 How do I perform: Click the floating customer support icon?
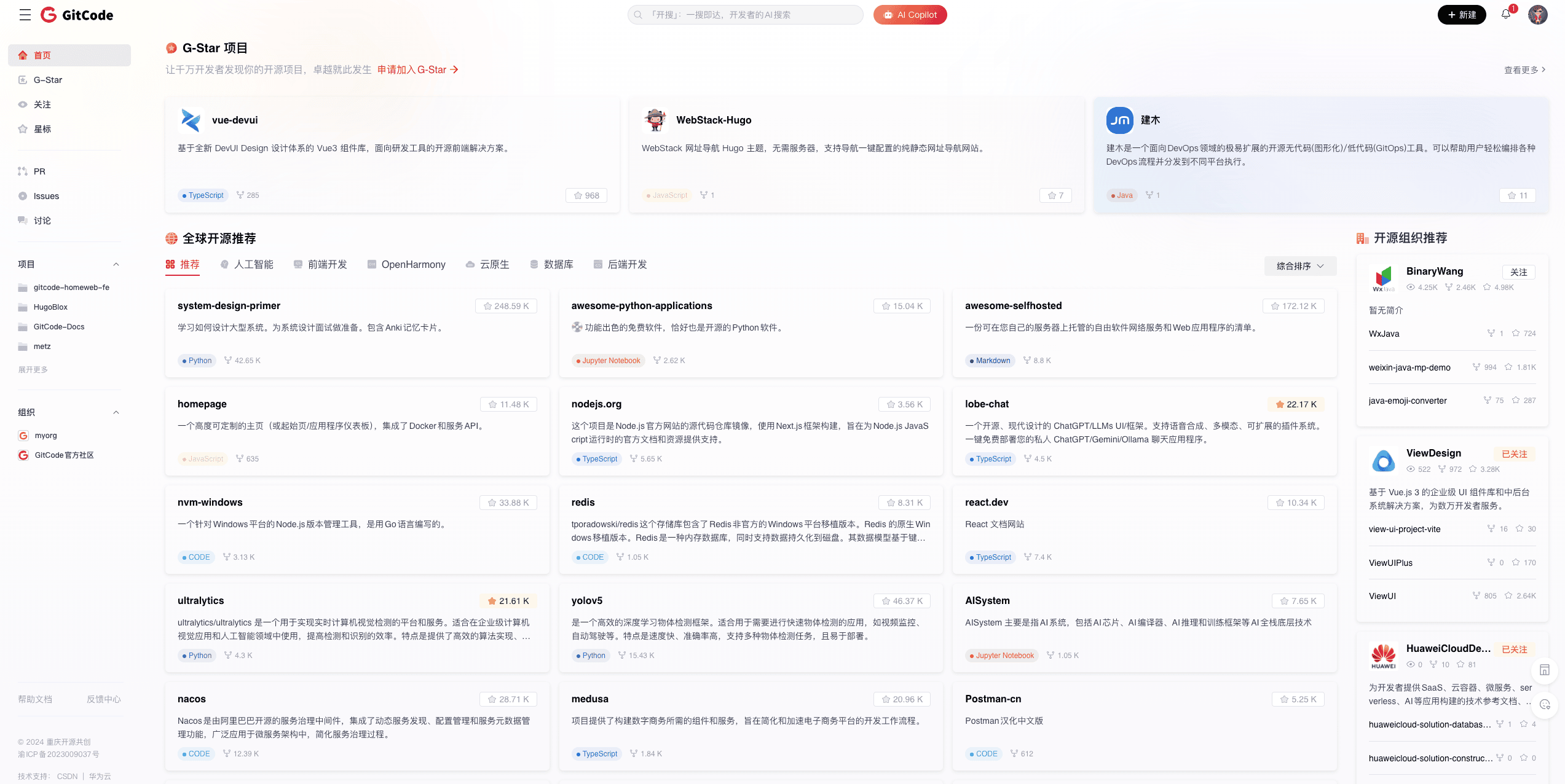tap(1545, 704)
